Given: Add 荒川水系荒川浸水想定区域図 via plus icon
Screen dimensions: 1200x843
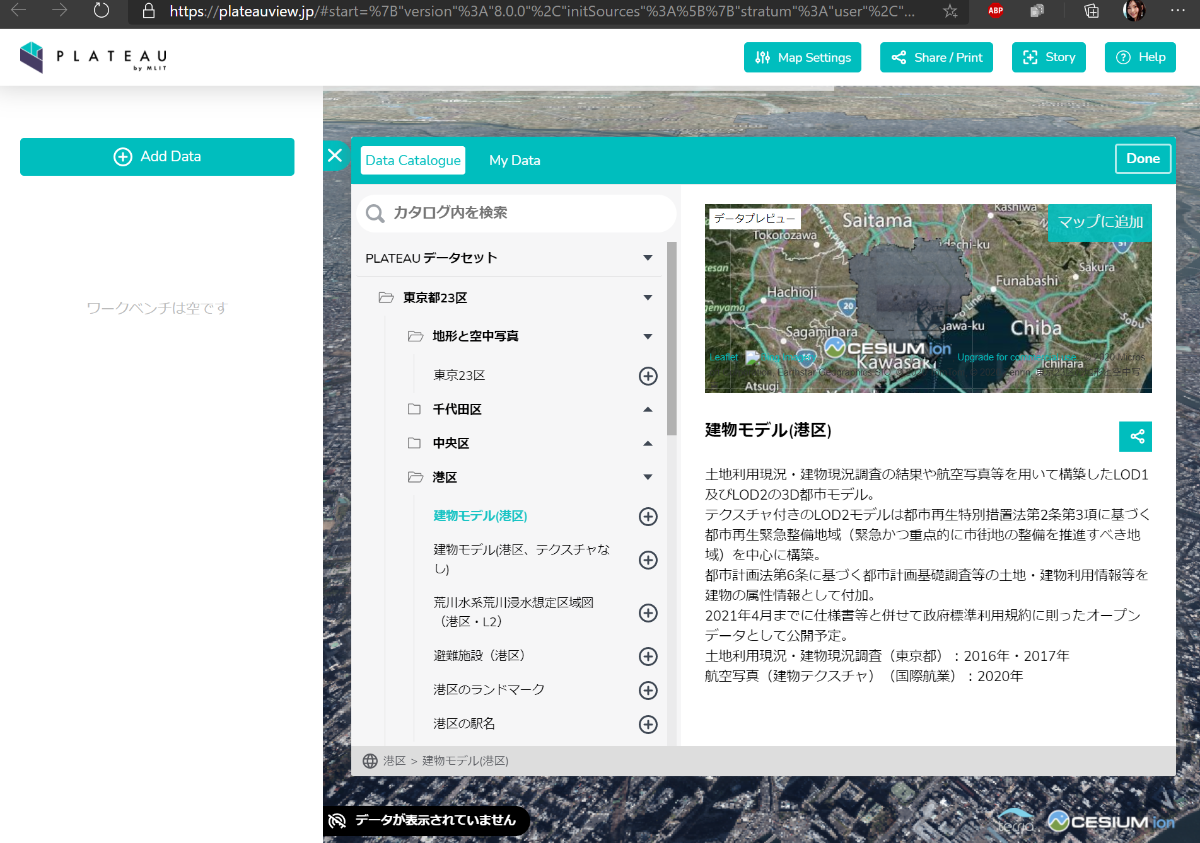Looking at the screenshot, I should [x=648, y=612].
